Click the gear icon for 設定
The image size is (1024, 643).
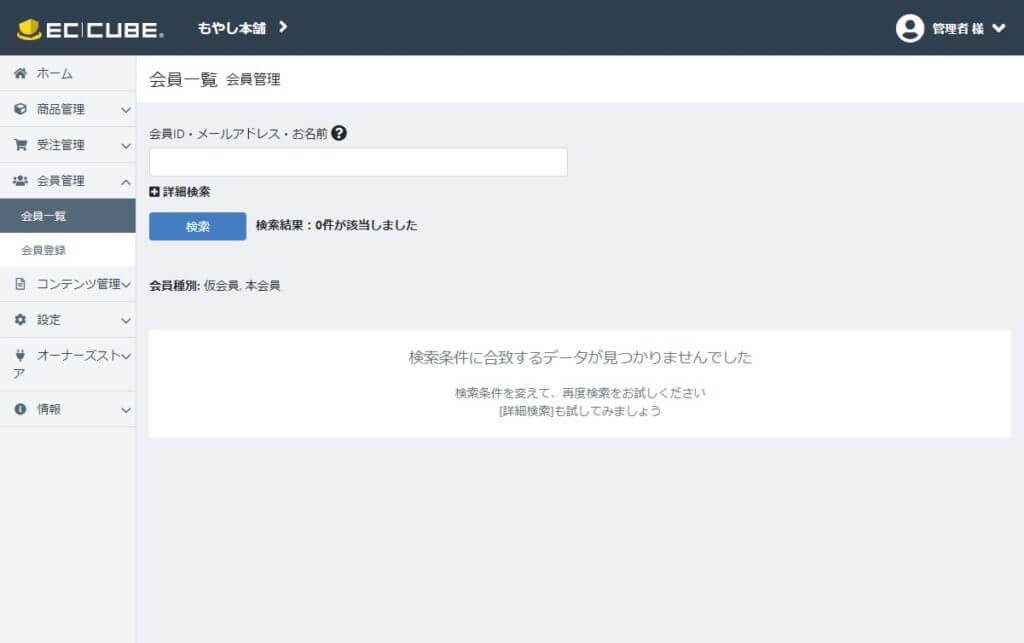point(20,320)
